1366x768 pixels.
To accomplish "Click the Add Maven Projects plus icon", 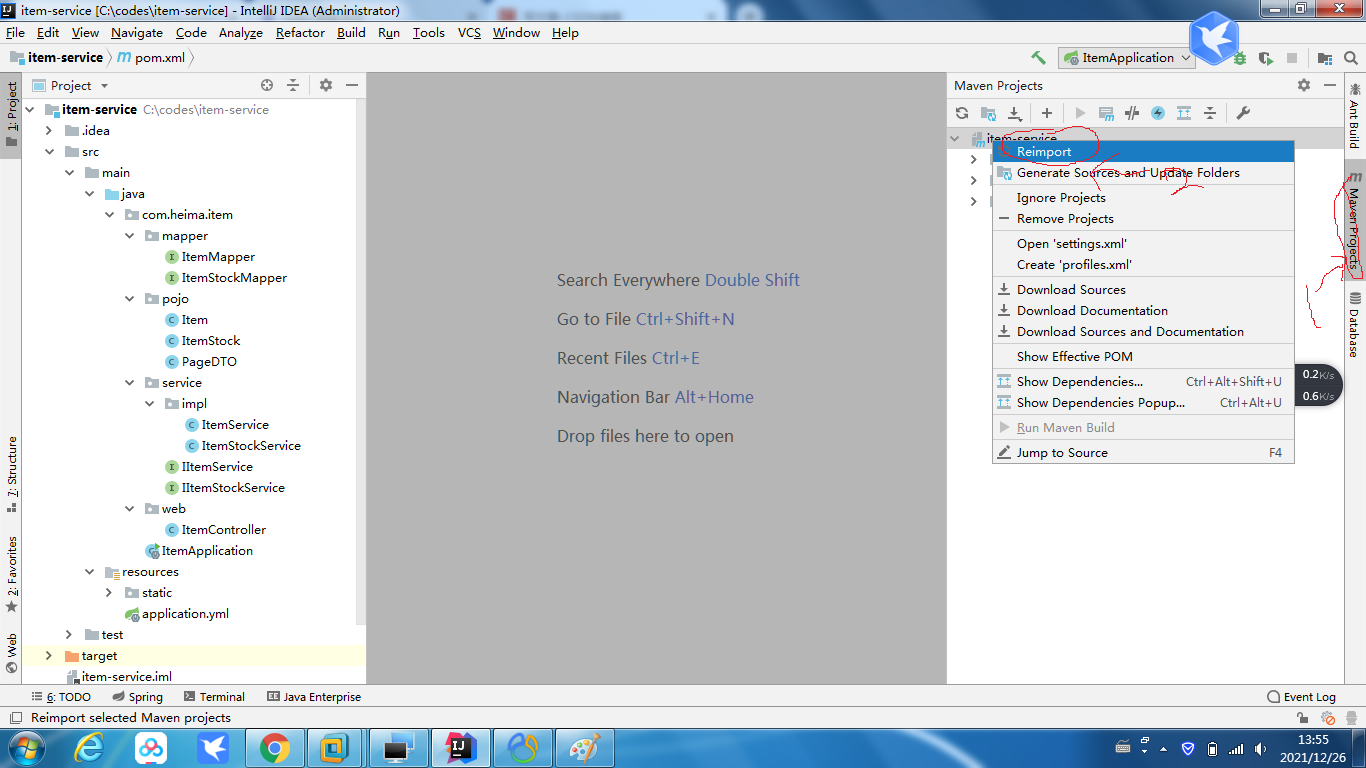I will coord(1047,113).
